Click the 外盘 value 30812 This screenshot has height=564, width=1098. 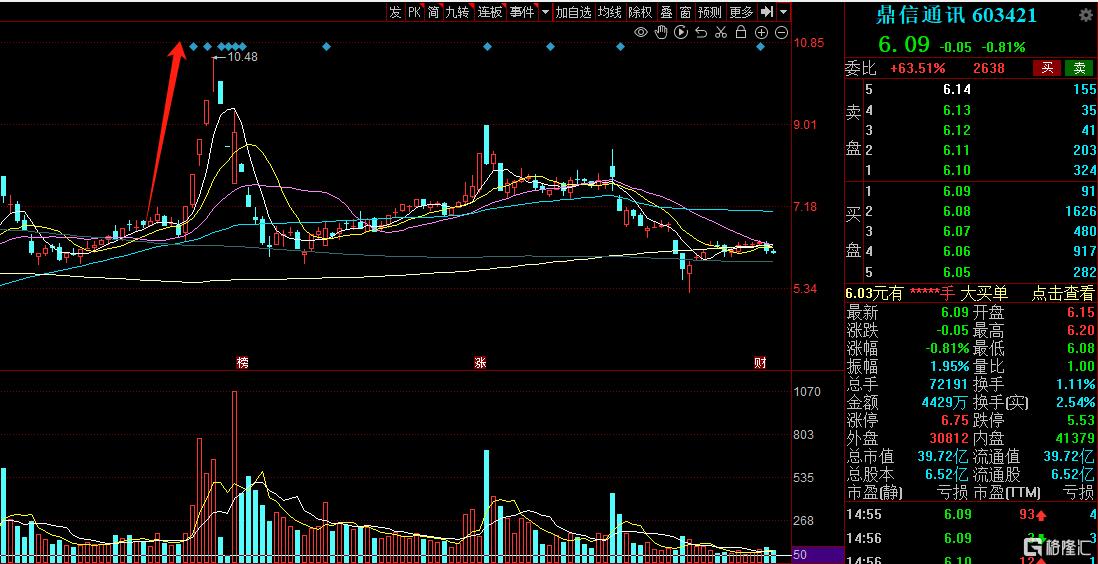949,439
